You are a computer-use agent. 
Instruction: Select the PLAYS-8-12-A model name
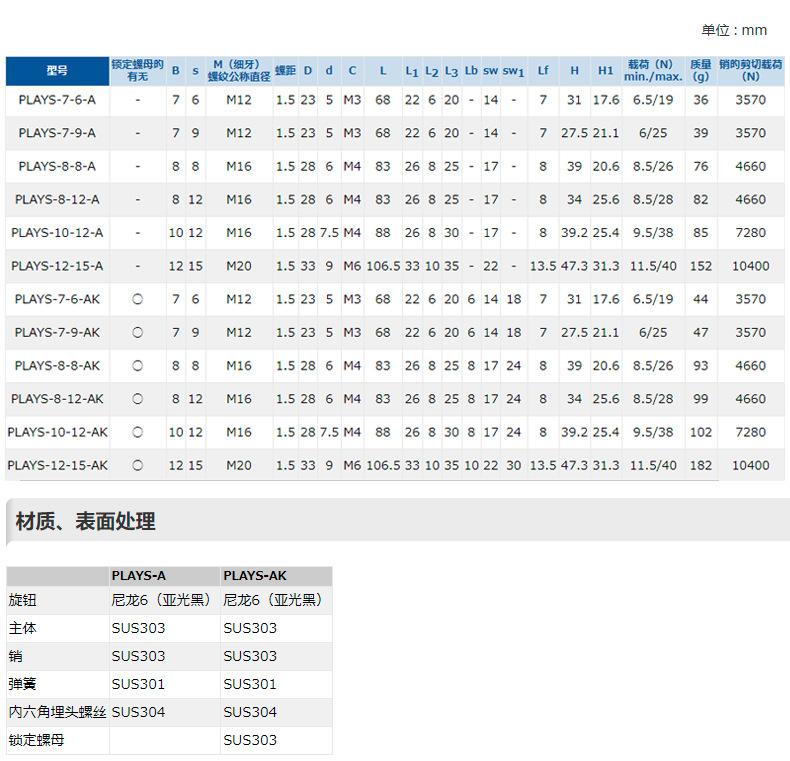click(x=57, y=199)
